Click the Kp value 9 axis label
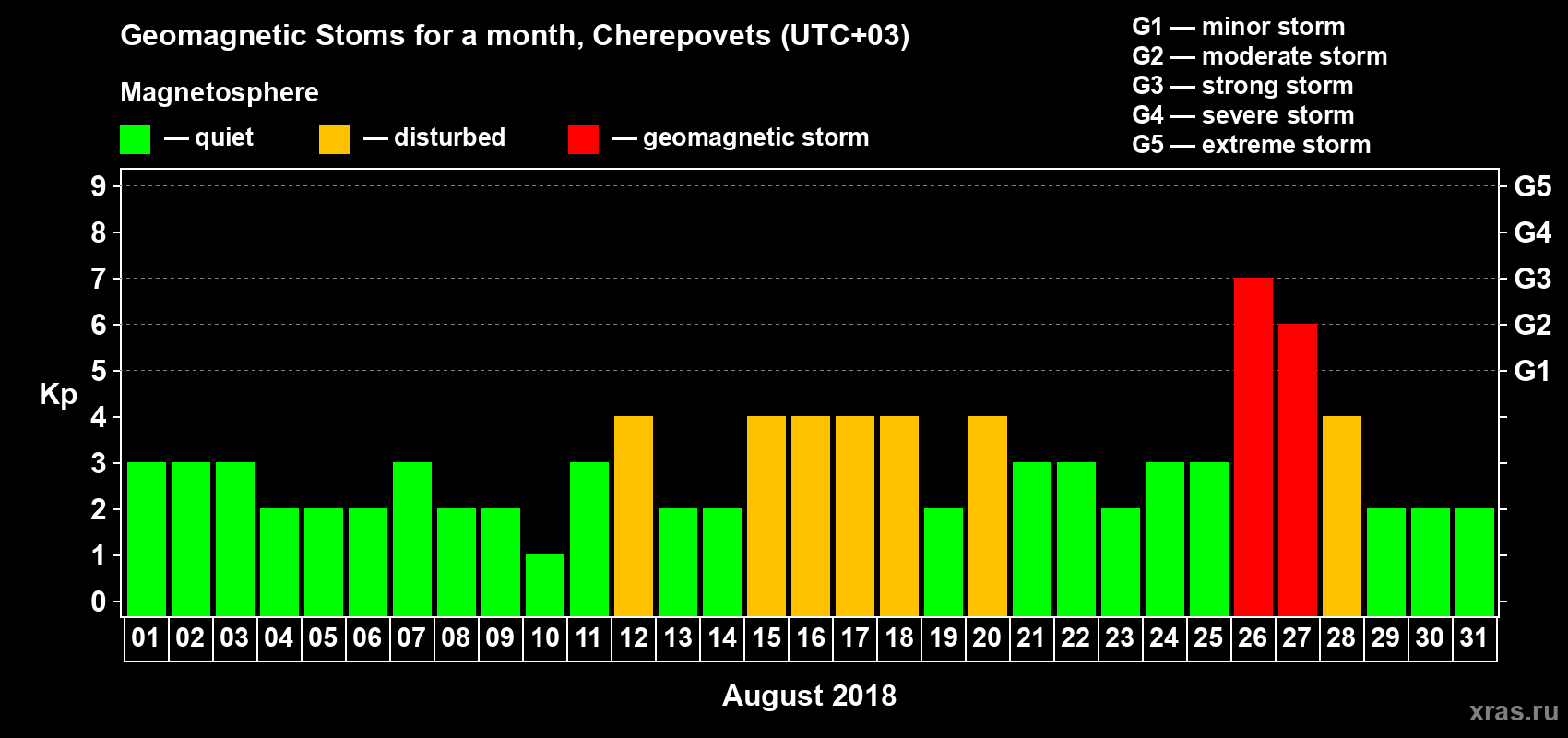 pos(99,186)
